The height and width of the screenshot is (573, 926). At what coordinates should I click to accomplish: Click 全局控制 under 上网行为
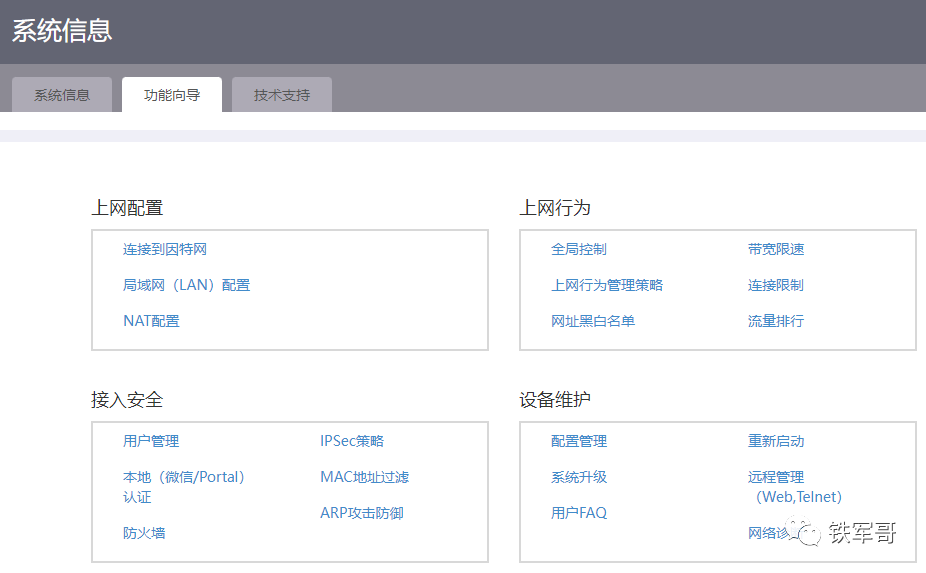click(x=579, y=249)
